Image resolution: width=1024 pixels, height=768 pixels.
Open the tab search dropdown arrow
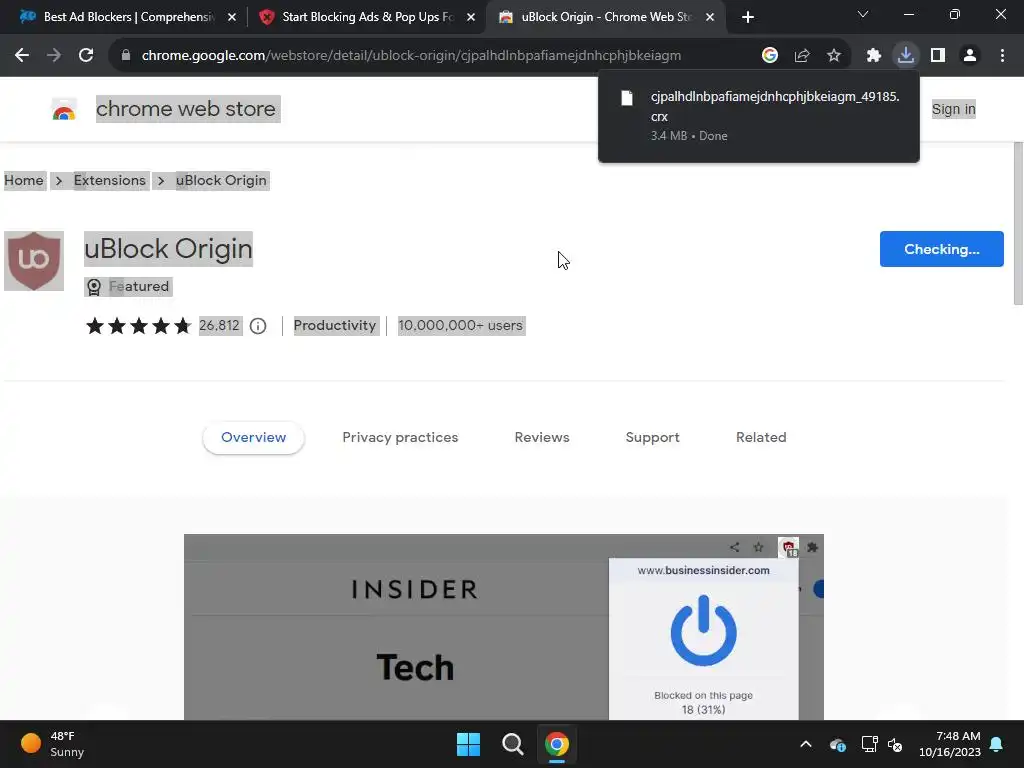pyautogui.click(x=863, y=14)
